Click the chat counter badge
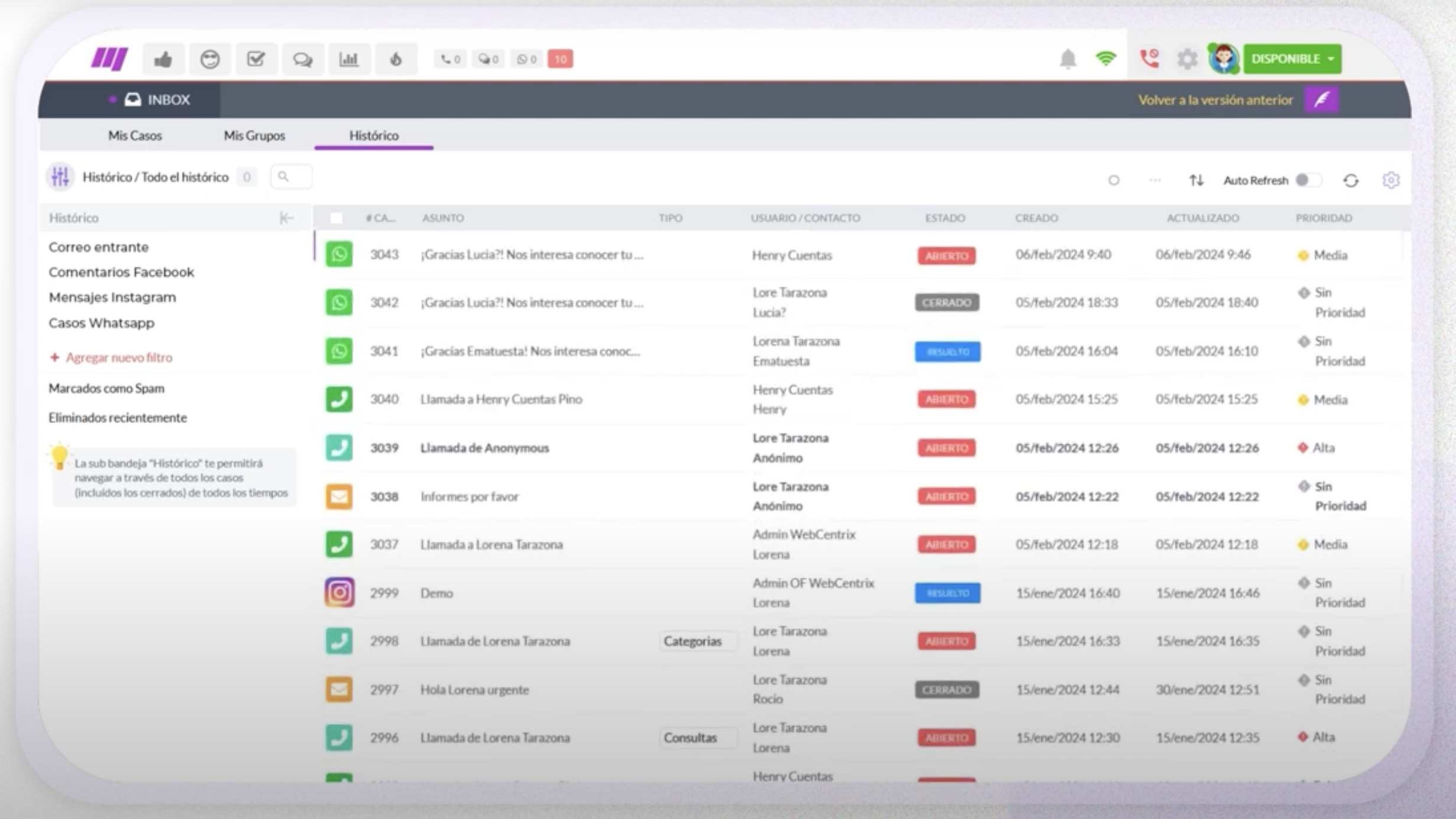Viewport: 1456px width, 819px height. pyautogui.click(x=488, y=59)
